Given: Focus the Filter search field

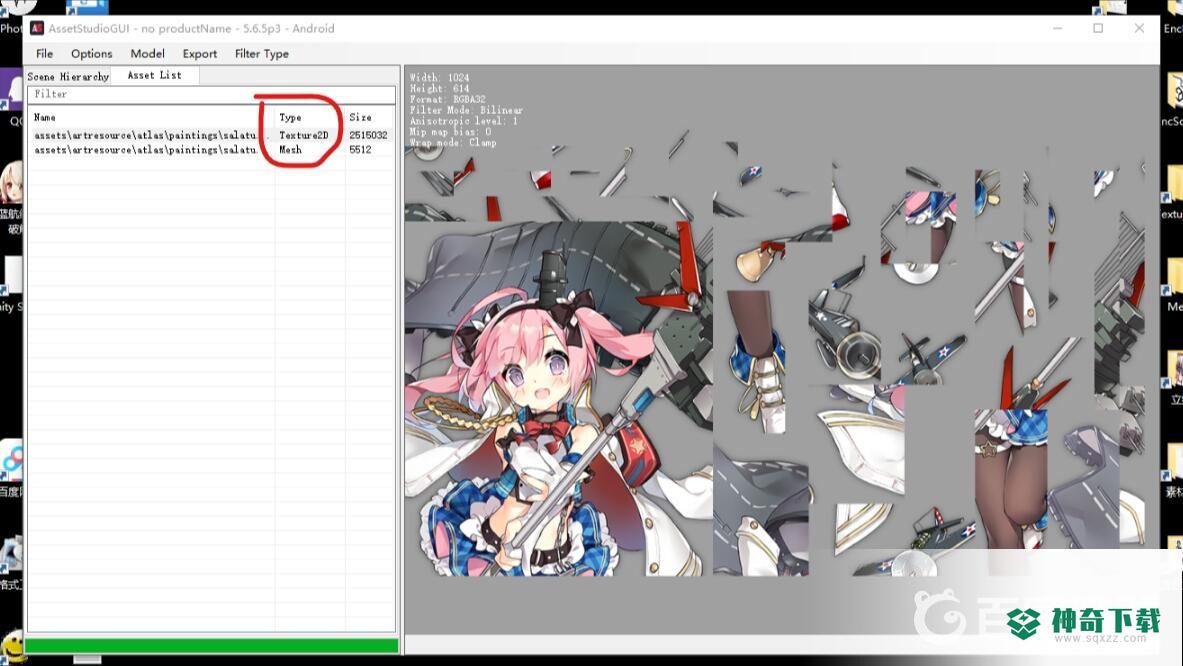Looking at the screenshot, I should click(211, 94).
